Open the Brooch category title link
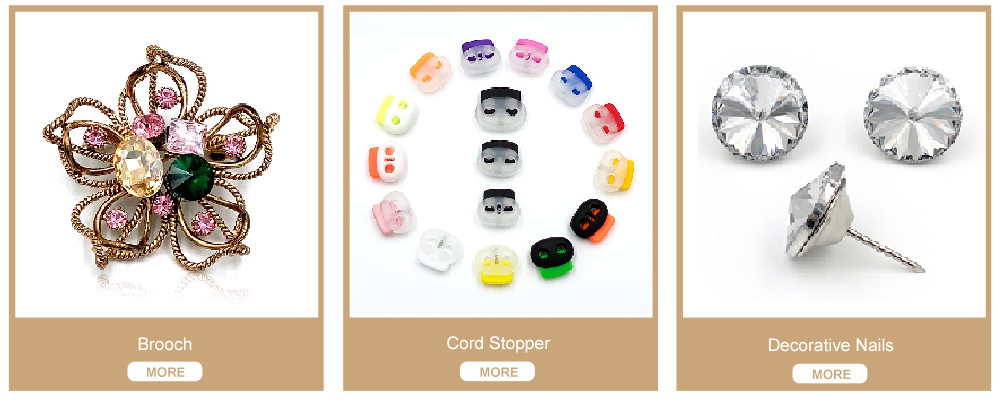 [x=165, y=345]
